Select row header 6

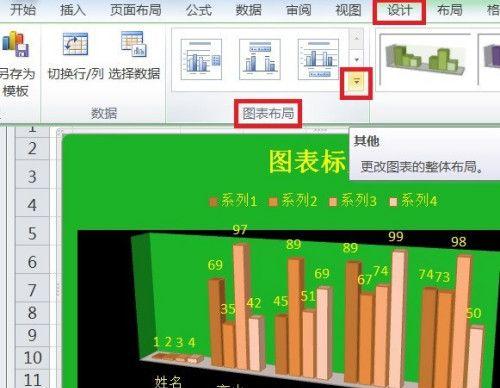[x=32, y=261]
